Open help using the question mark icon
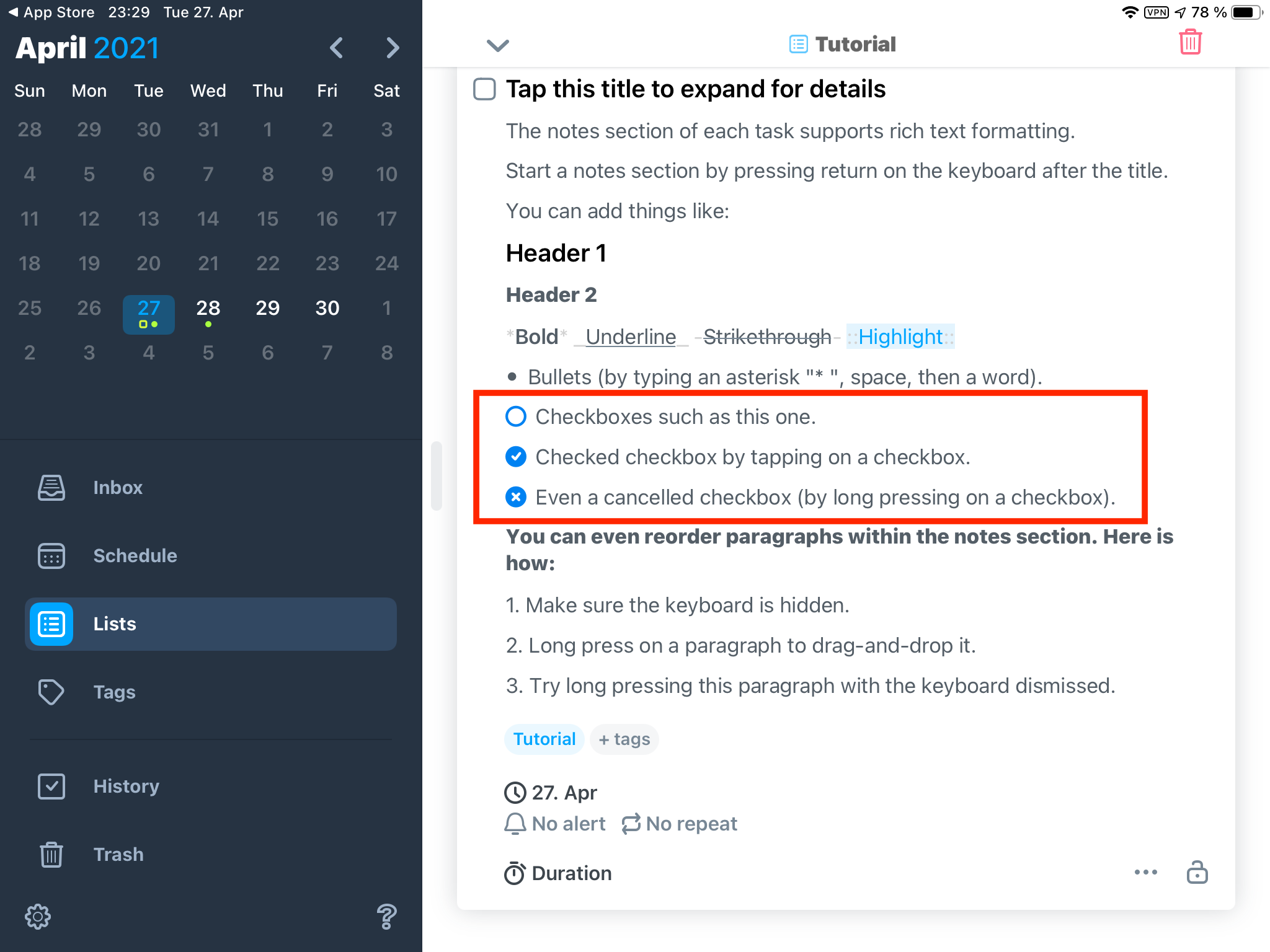Image resolution: width=1270 pixels, height=952 pixels. point(386,916)
